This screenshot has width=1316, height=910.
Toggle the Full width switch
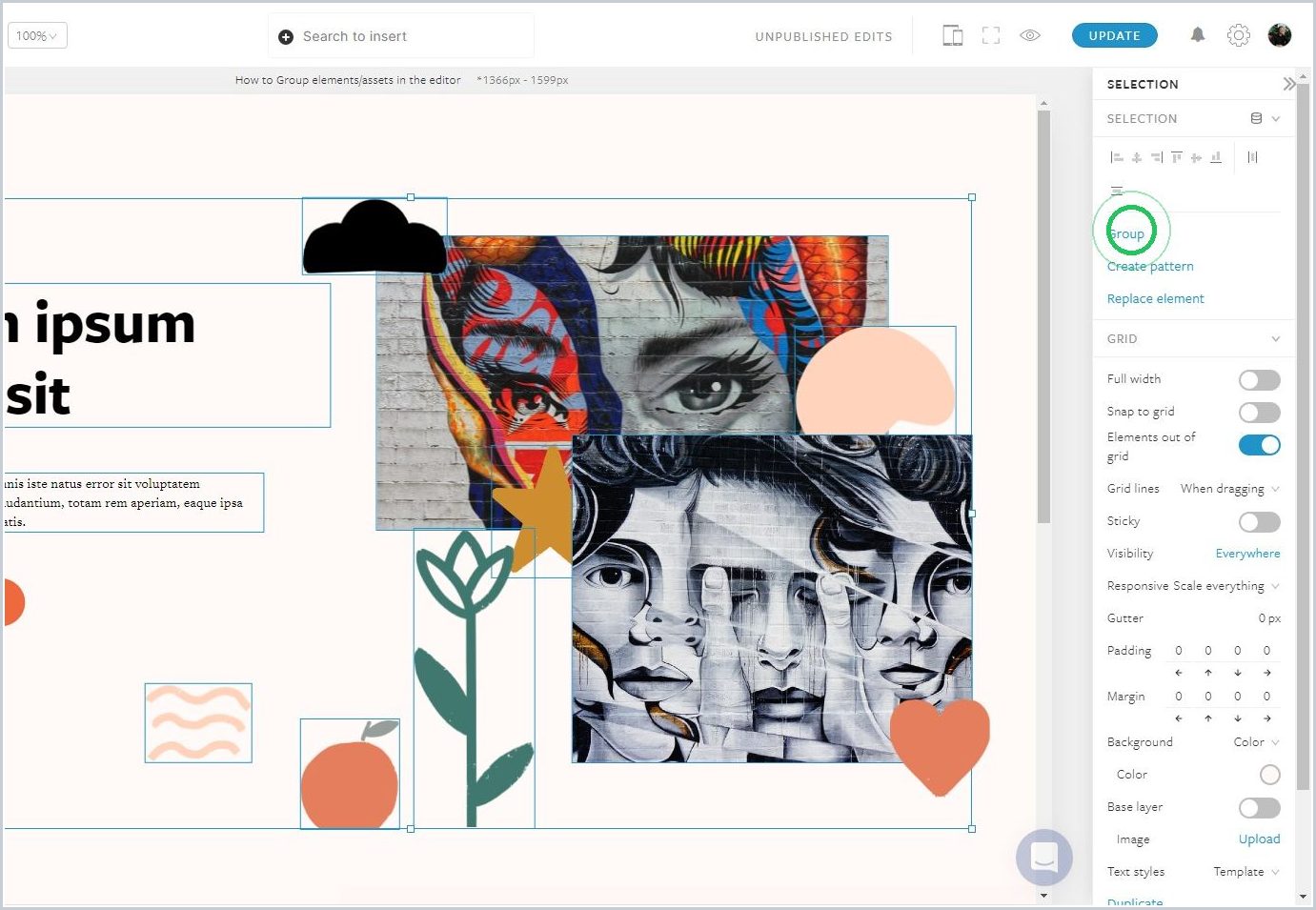click(x=1259, y=380)
